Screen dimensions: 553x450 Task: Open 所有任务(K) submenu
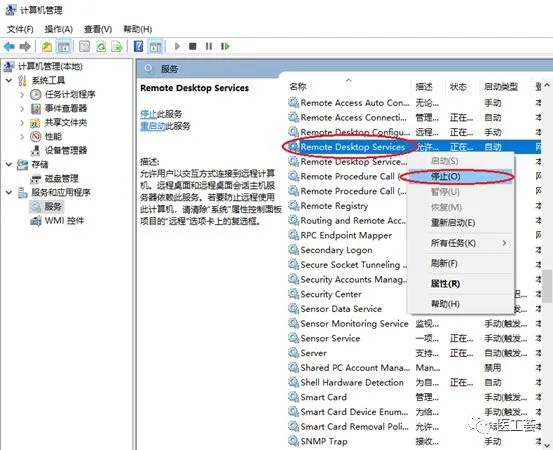pyautogui.click(x=461, y=243)
